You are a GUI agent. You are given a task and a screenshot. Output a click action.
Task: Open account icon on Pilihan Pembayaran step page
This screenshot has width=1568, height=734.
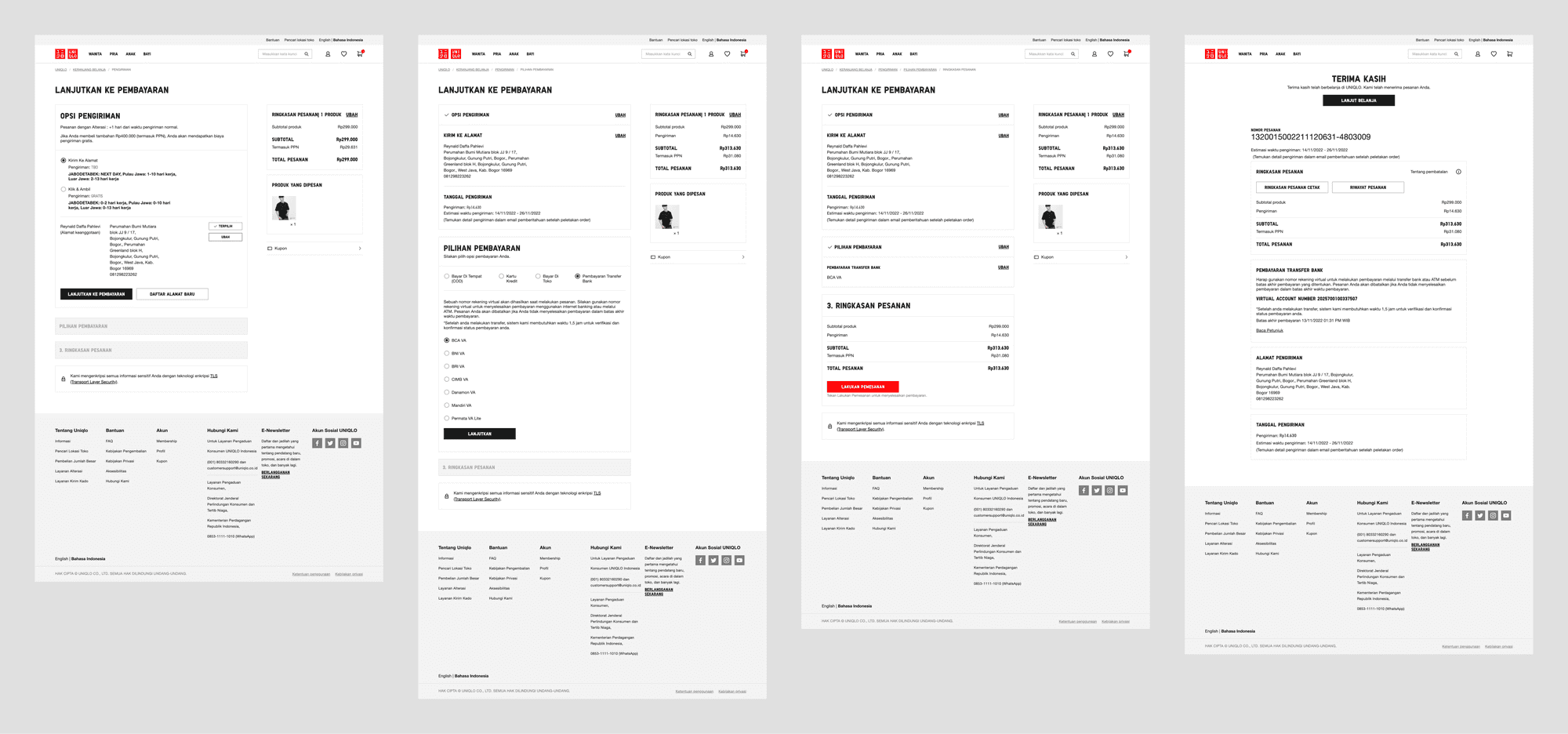(x=711, y=54)
